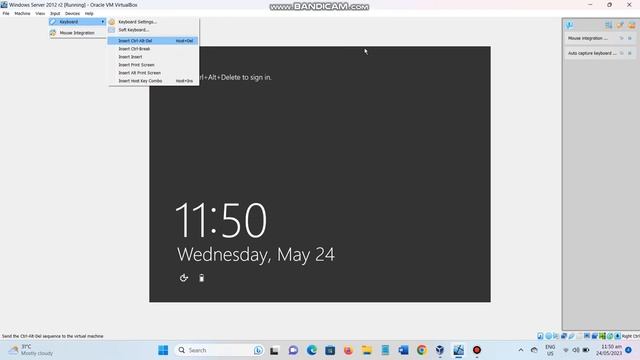
Task: Click the USB status bar icon
Action: [571, 336]
